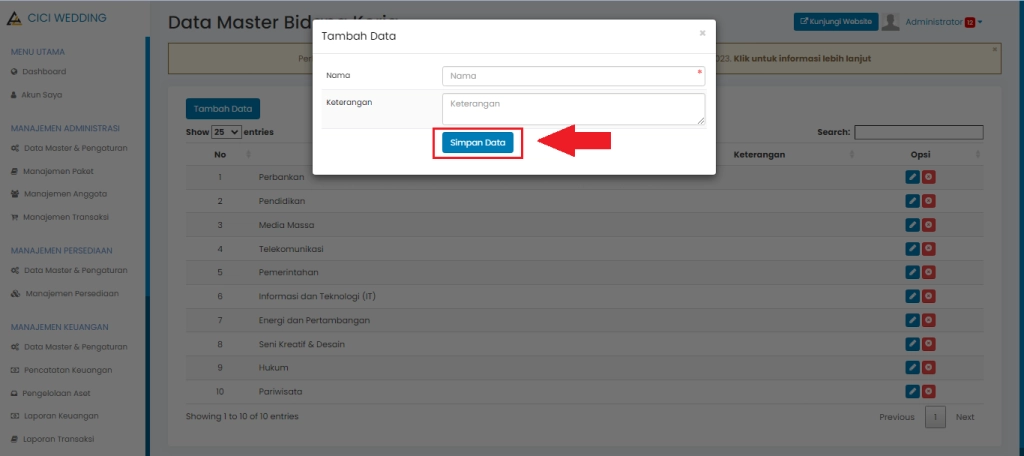Open the entries per page dropdown

coord(227,132)
